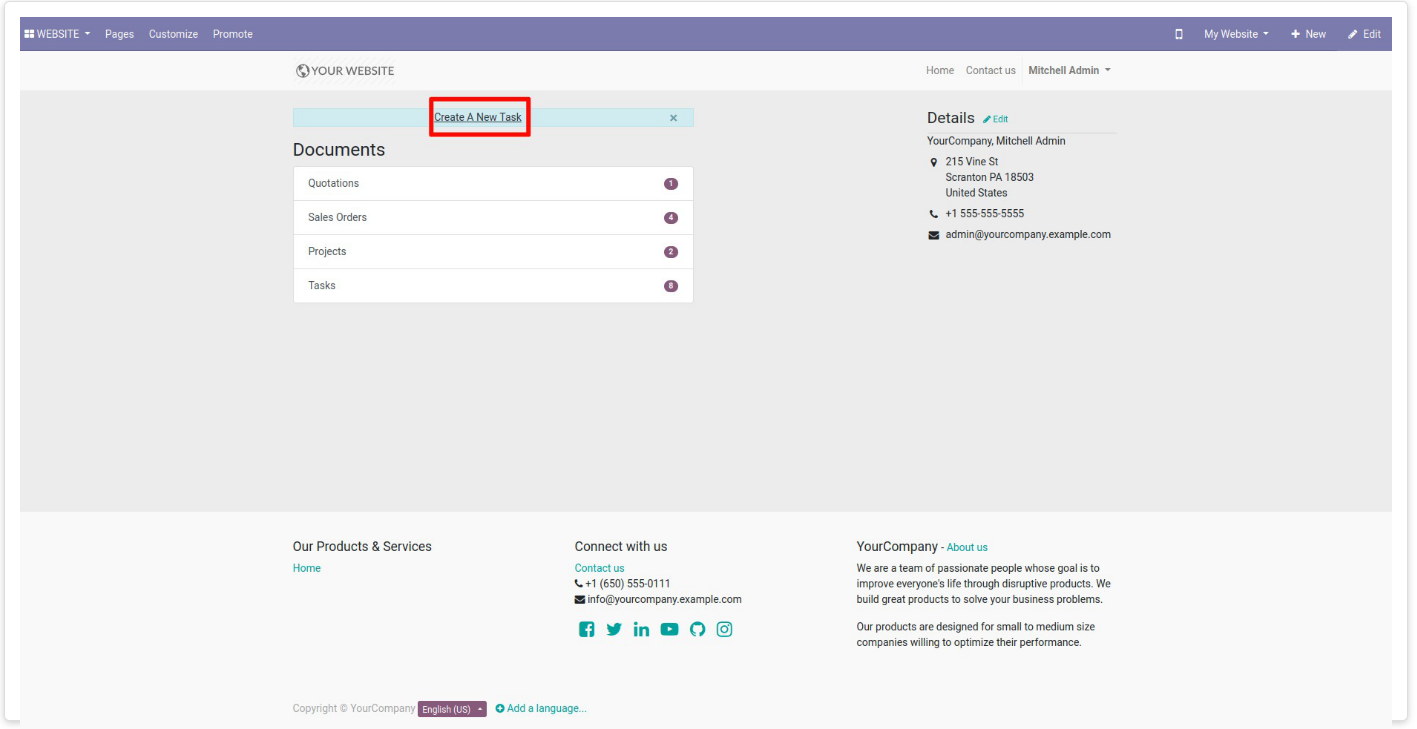
Task: Open the Promote menu
Action: coord(233,34)
